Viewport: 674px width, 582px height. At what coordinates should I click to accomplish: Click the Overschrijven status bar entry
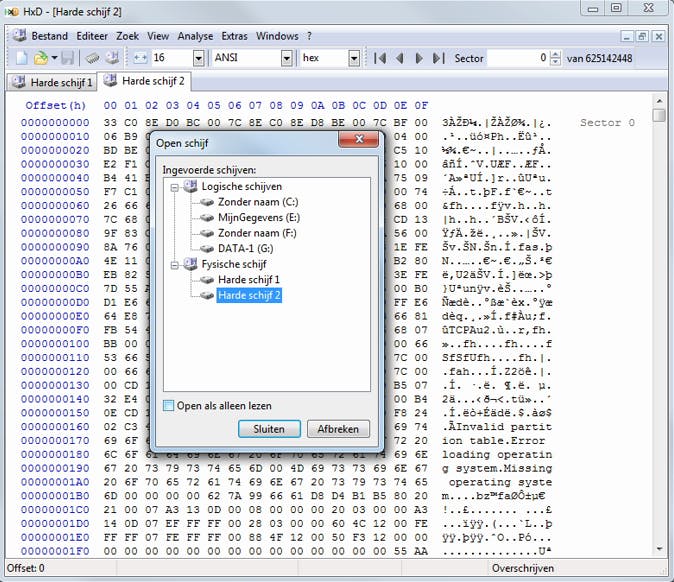click(x=523, y=568)
